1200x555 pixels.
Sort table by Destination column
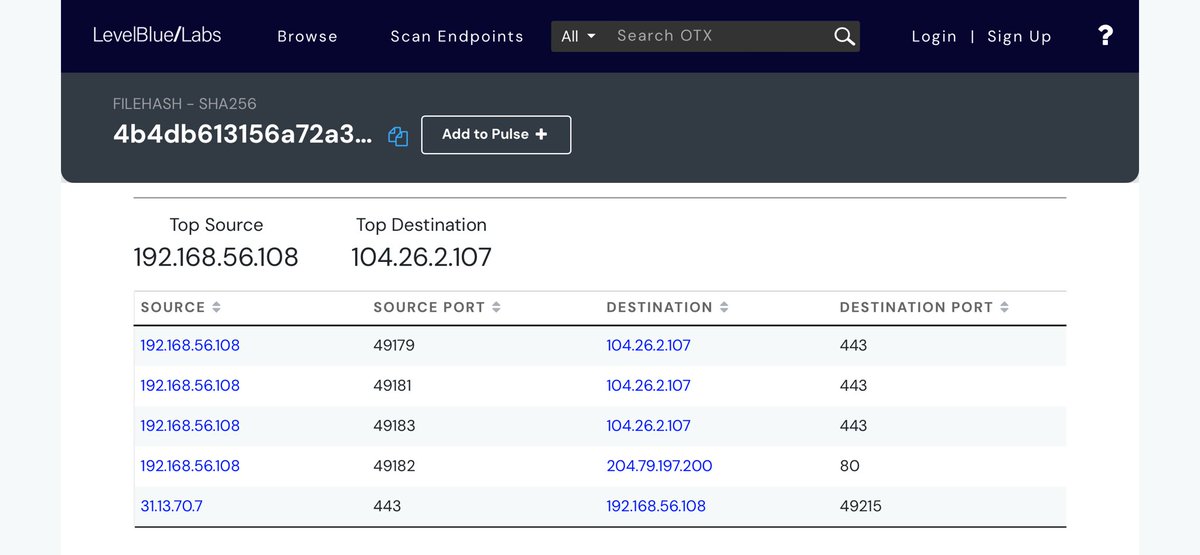click(x=667, y=307)
